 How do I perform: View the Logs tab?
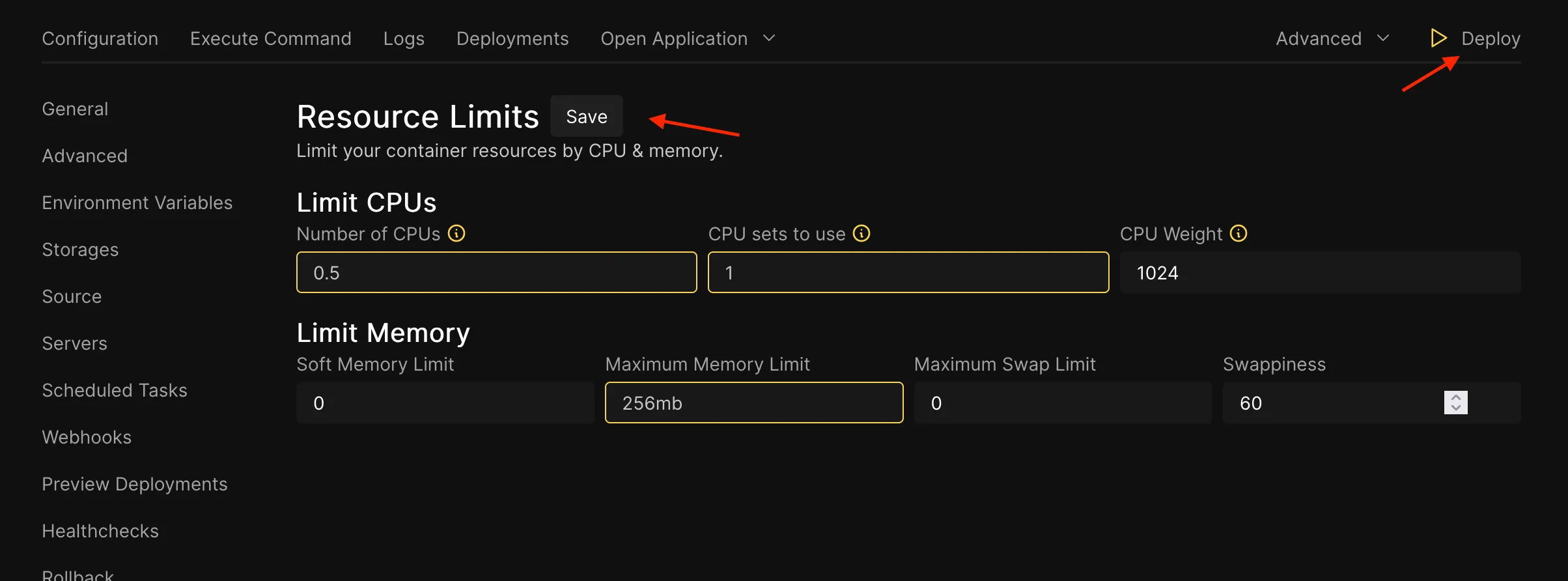(404, 38)
